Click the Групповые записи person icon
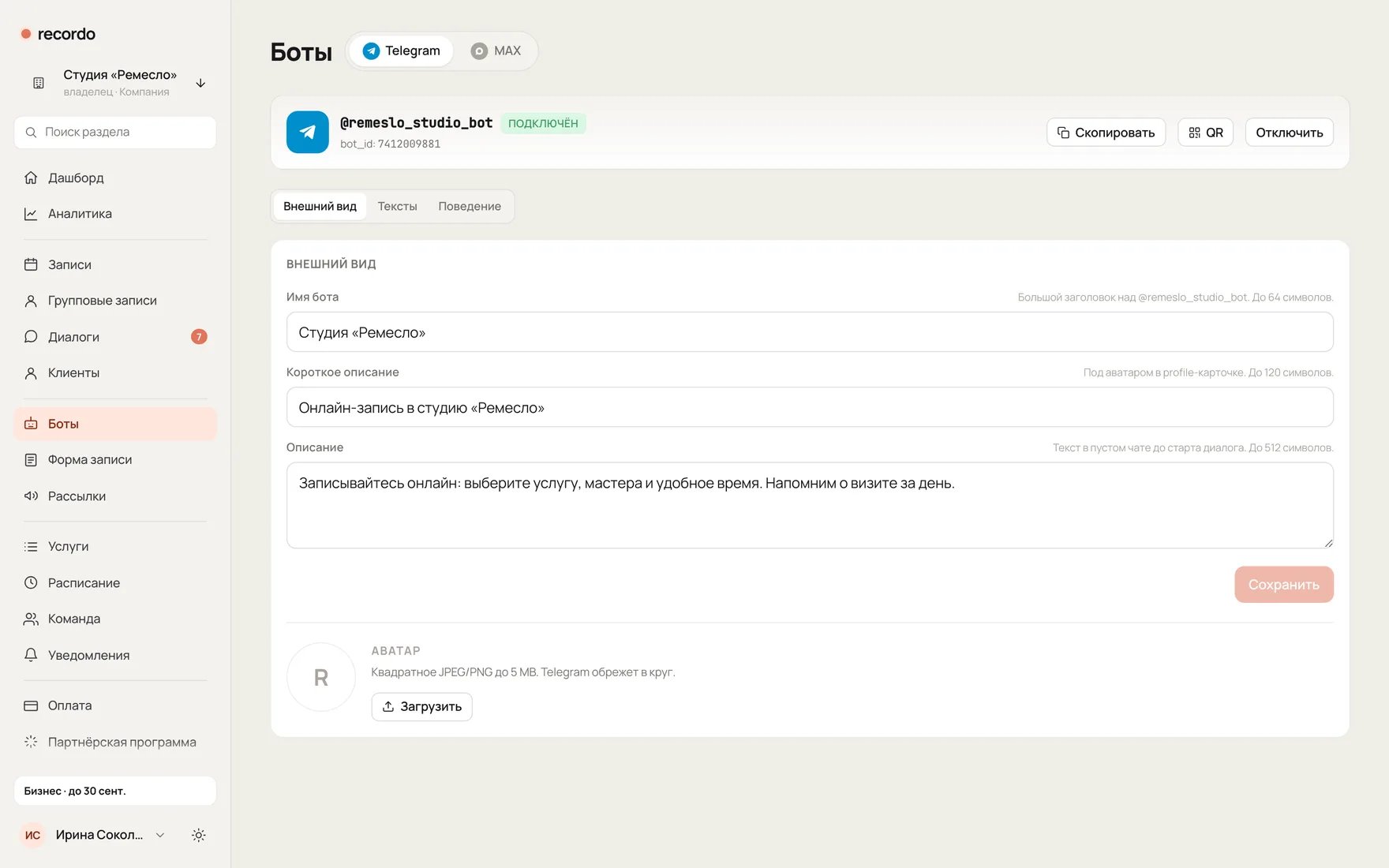 31,301
